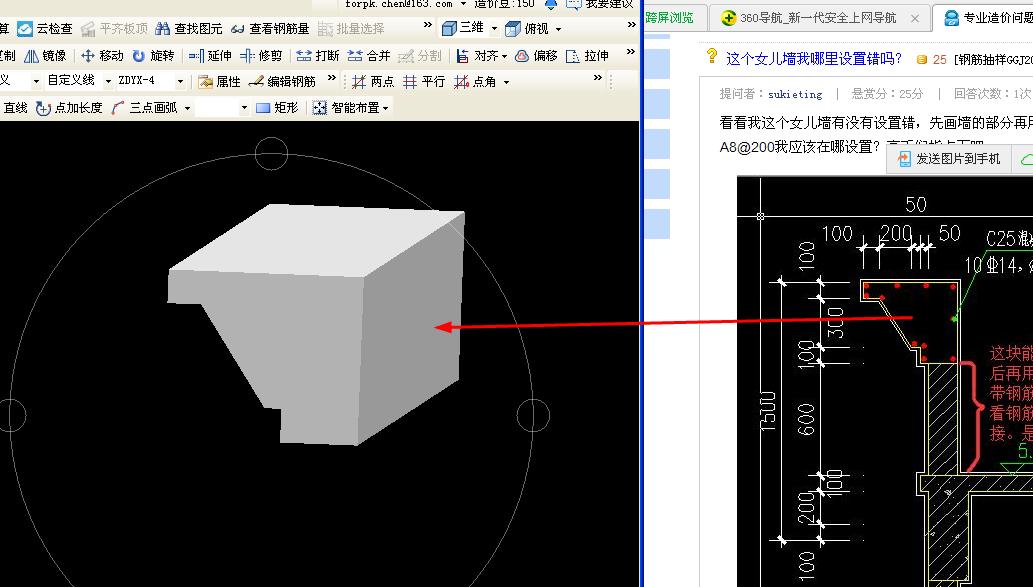This screenshot has height=587, width=1033.
Task: Switch to 三维 3D view
Action: click(462, 28)
